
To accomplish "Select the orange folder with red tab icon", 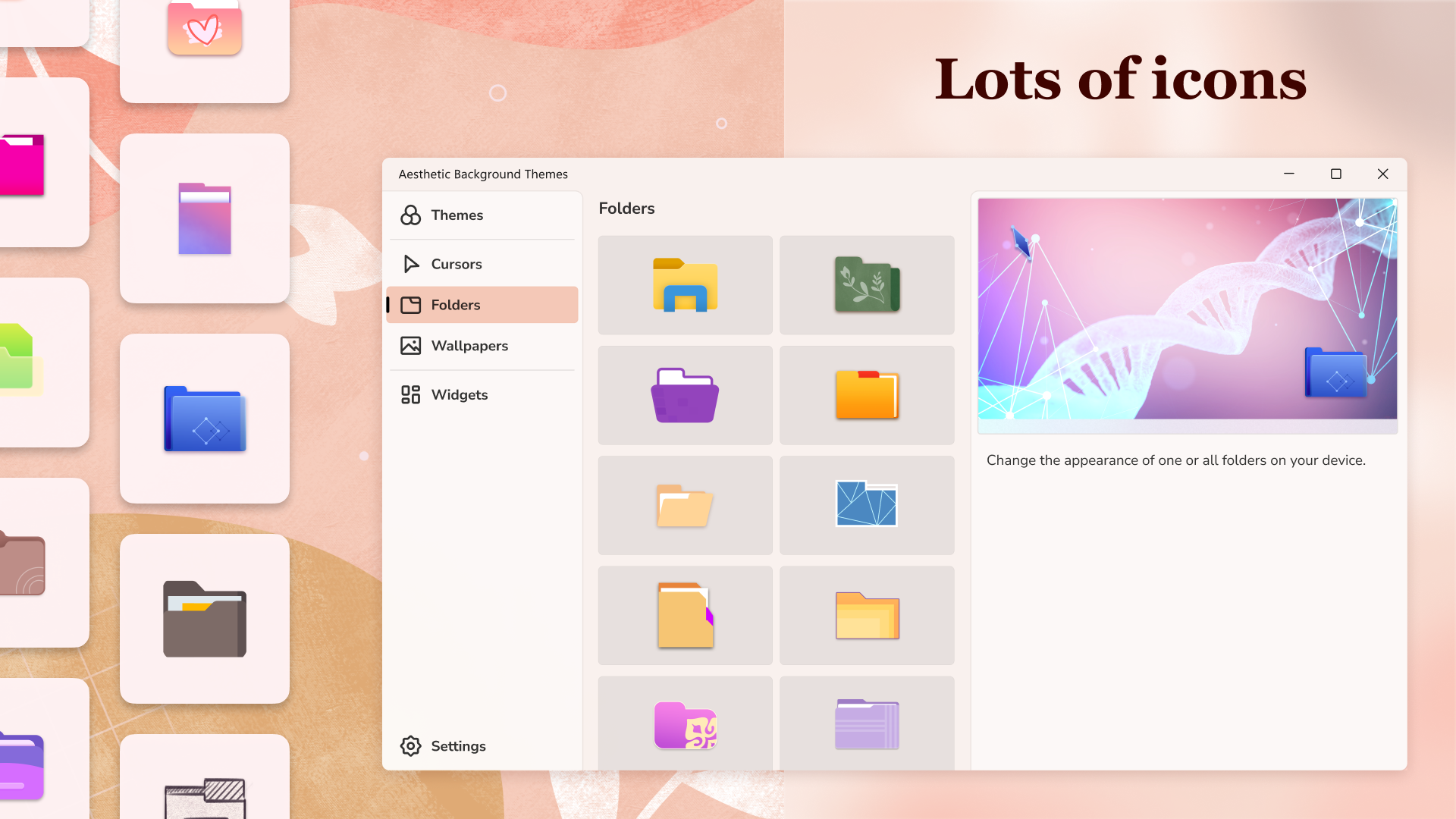I will click(867, 395).
